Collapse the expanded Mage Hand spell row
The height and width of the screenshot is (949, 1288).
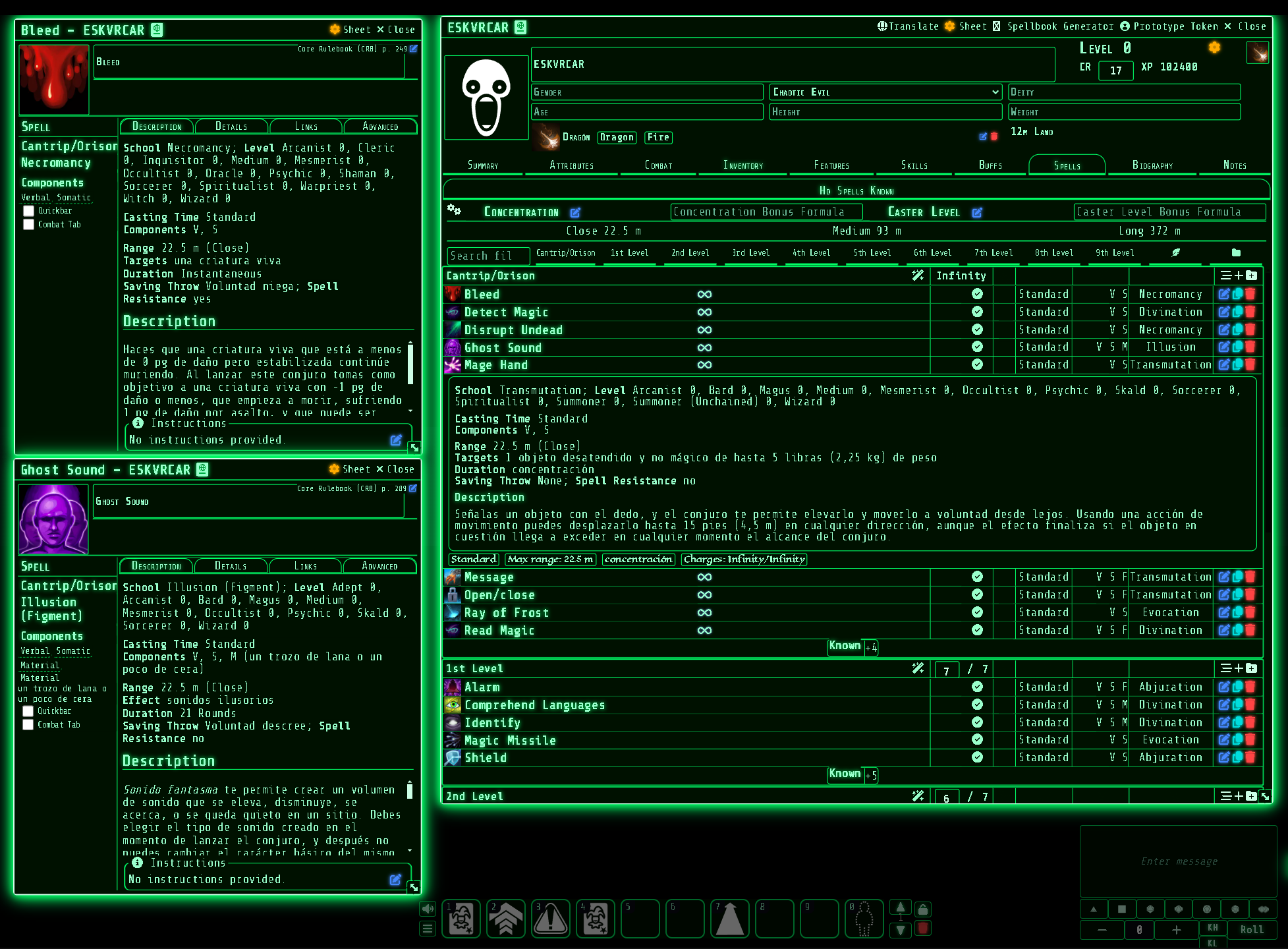pyautogui.click(x=496, y=365)
